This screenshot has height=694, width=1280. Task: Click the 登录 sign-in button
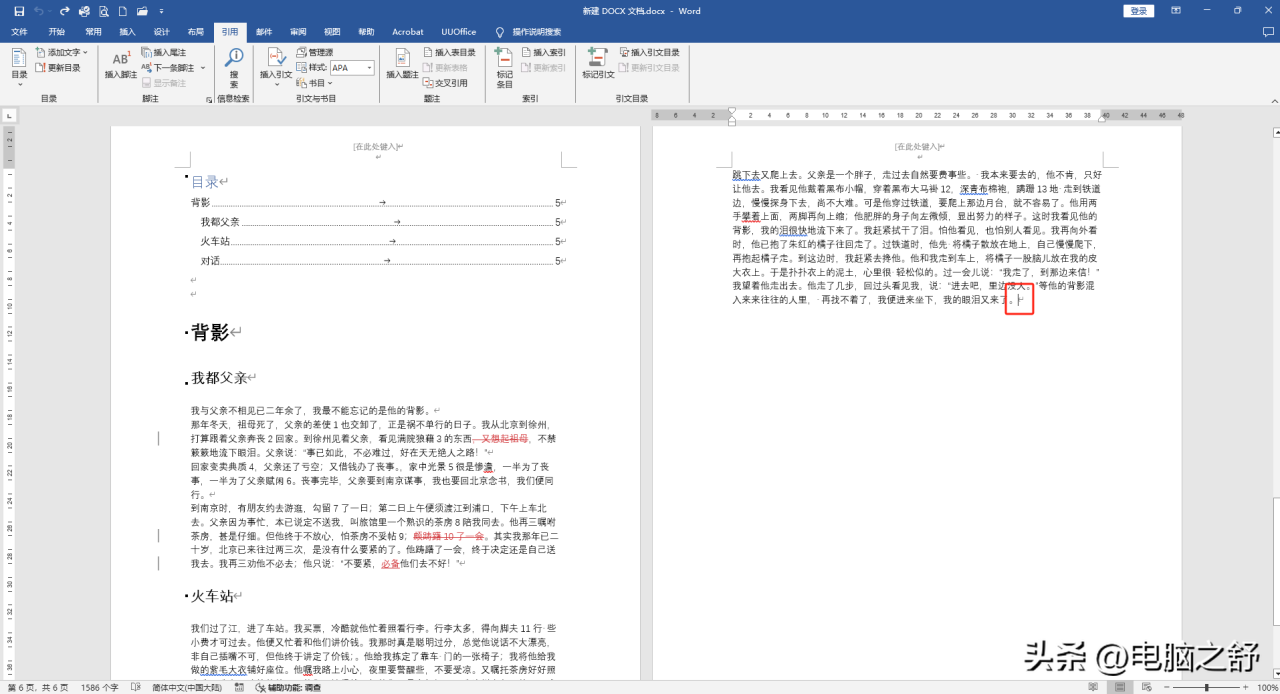(x=1138, y=11)
